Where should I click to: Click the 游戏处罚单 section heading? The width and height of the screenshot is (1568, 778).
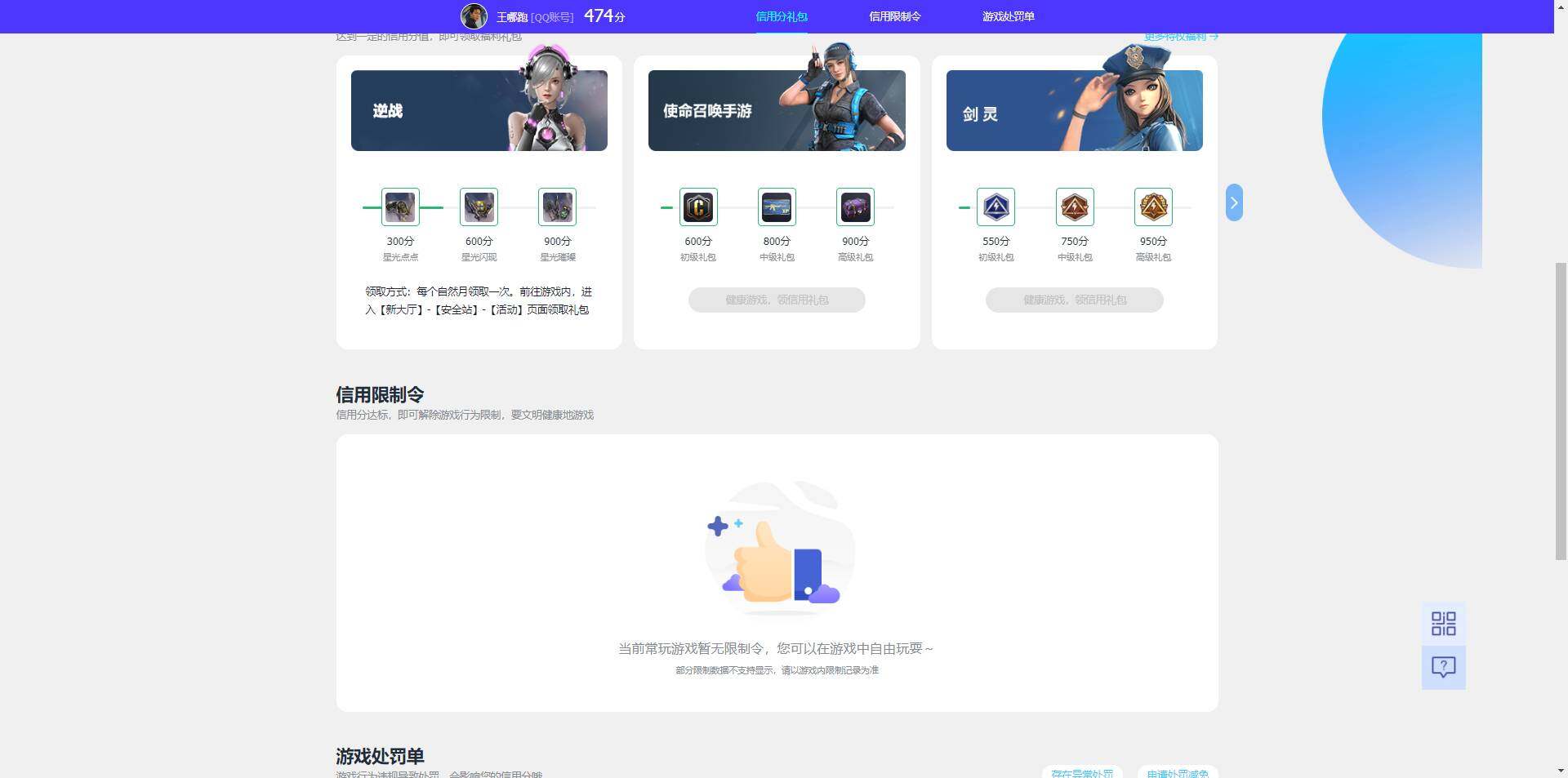[x=380, y=756]
